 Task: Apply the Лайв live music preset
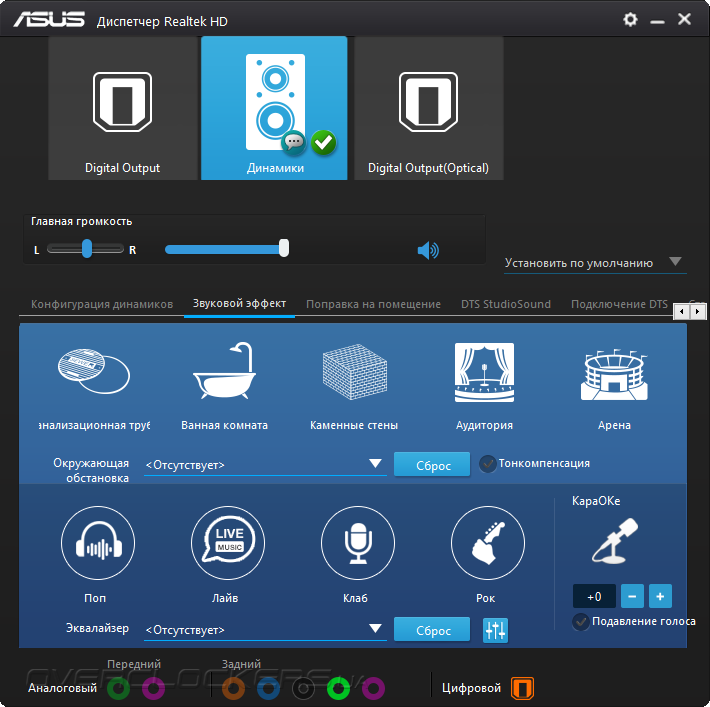[x=228, y=543]
